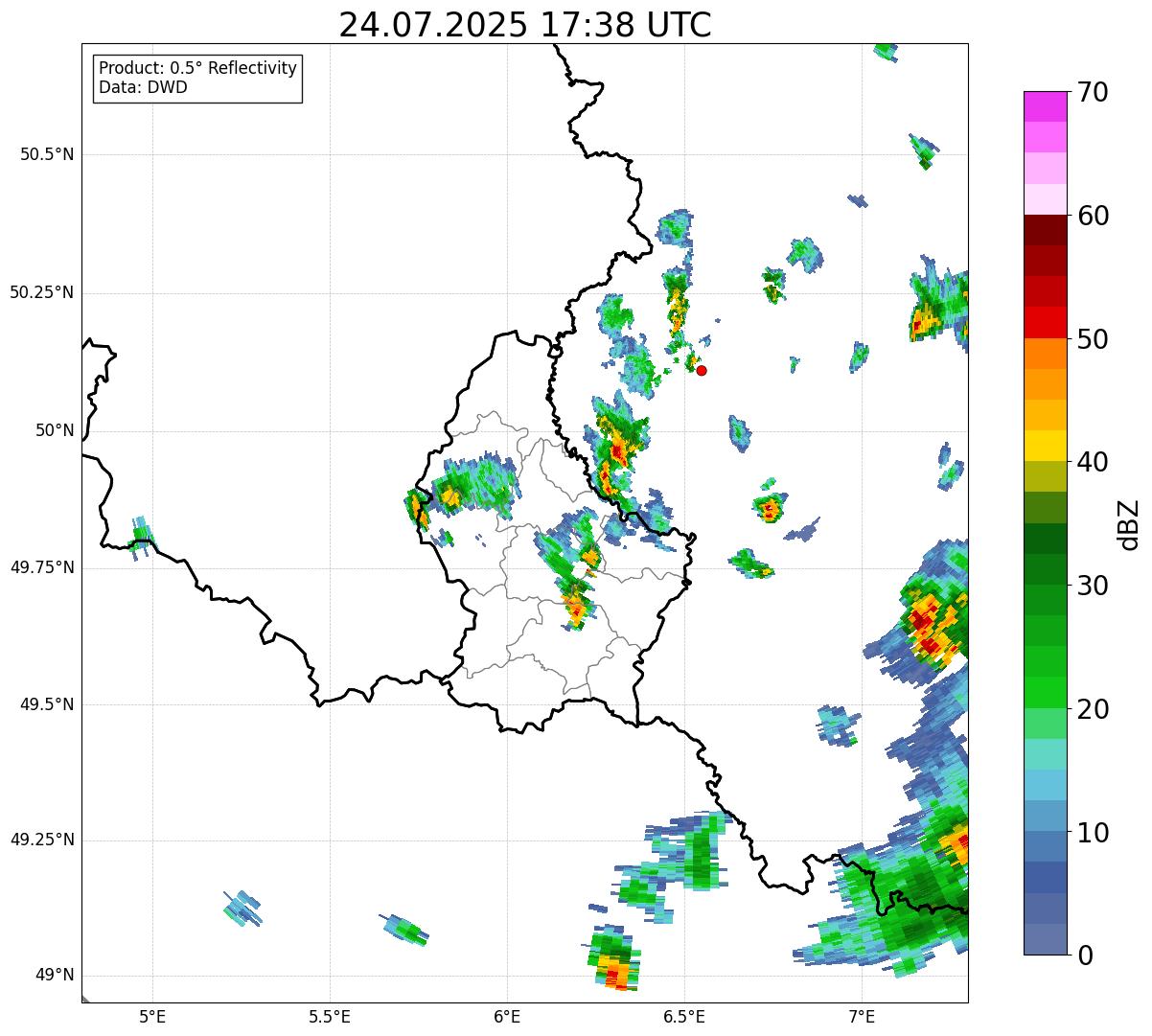
Task: Click the colorbar '10' tick label
Action: pos(1093,833)
